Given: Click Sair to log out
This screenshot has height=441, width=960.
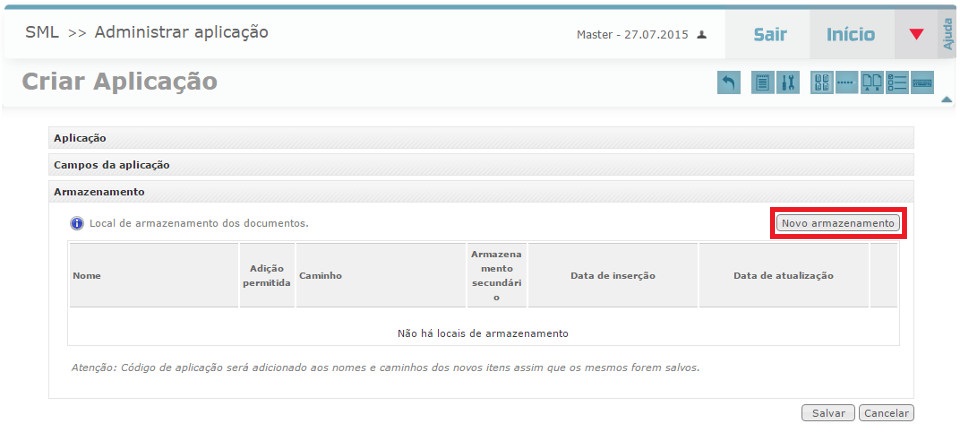Looking at the screenshot, I should click(x=770, y=34).
